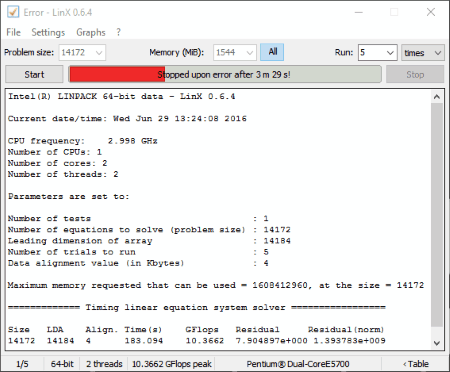The image size is (450, 372).
Task: Click the 1/5 run counter in status bar
Action: (x=22, y=364)
